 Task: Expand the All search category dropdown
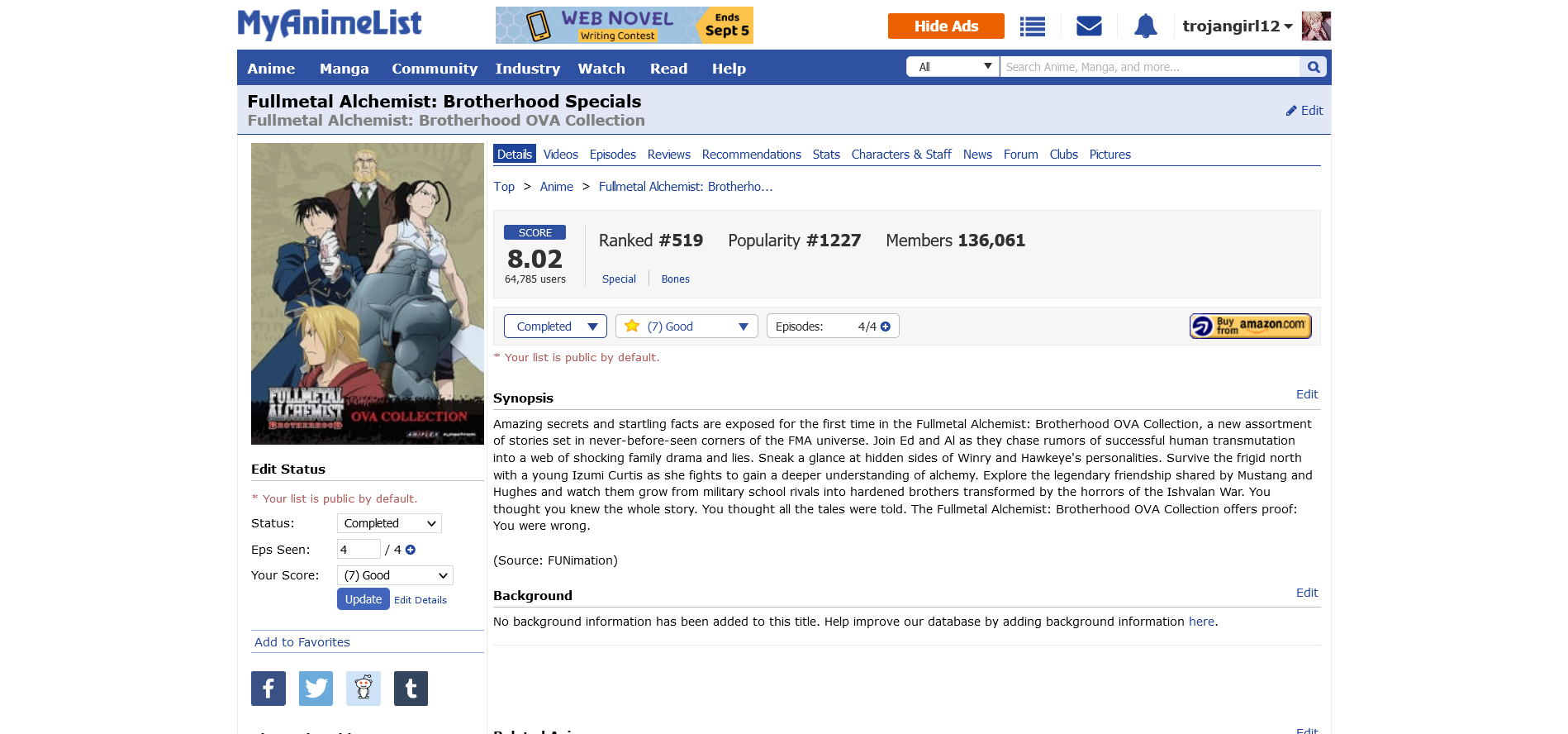pyautogui.click(x=953, y=67)
